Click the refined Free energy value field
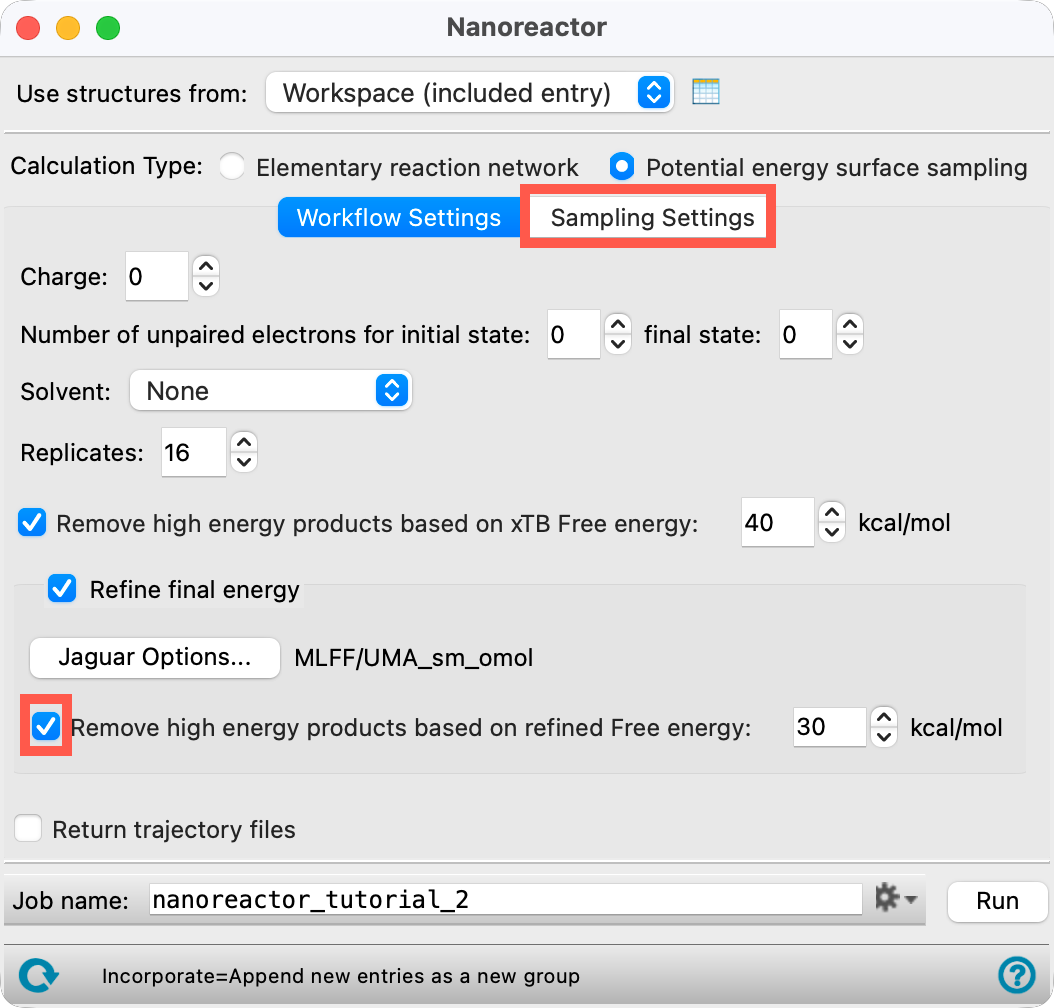1054x1008 pixels. [829, 726]
